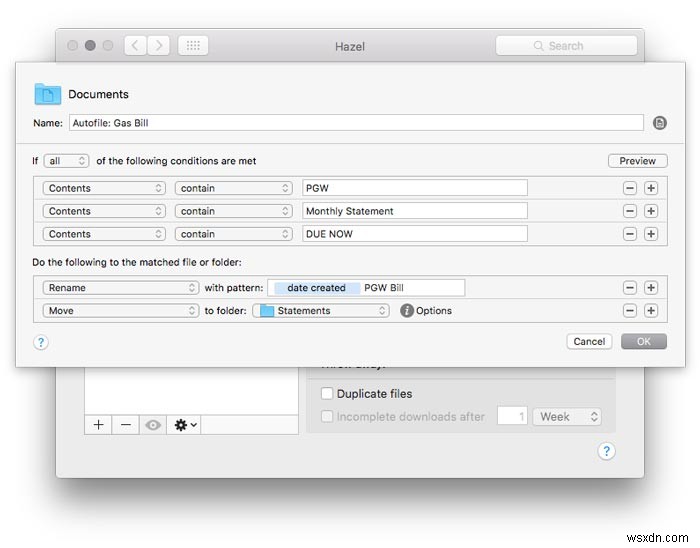Click the notes icon beside the Name field

[659, 123]
